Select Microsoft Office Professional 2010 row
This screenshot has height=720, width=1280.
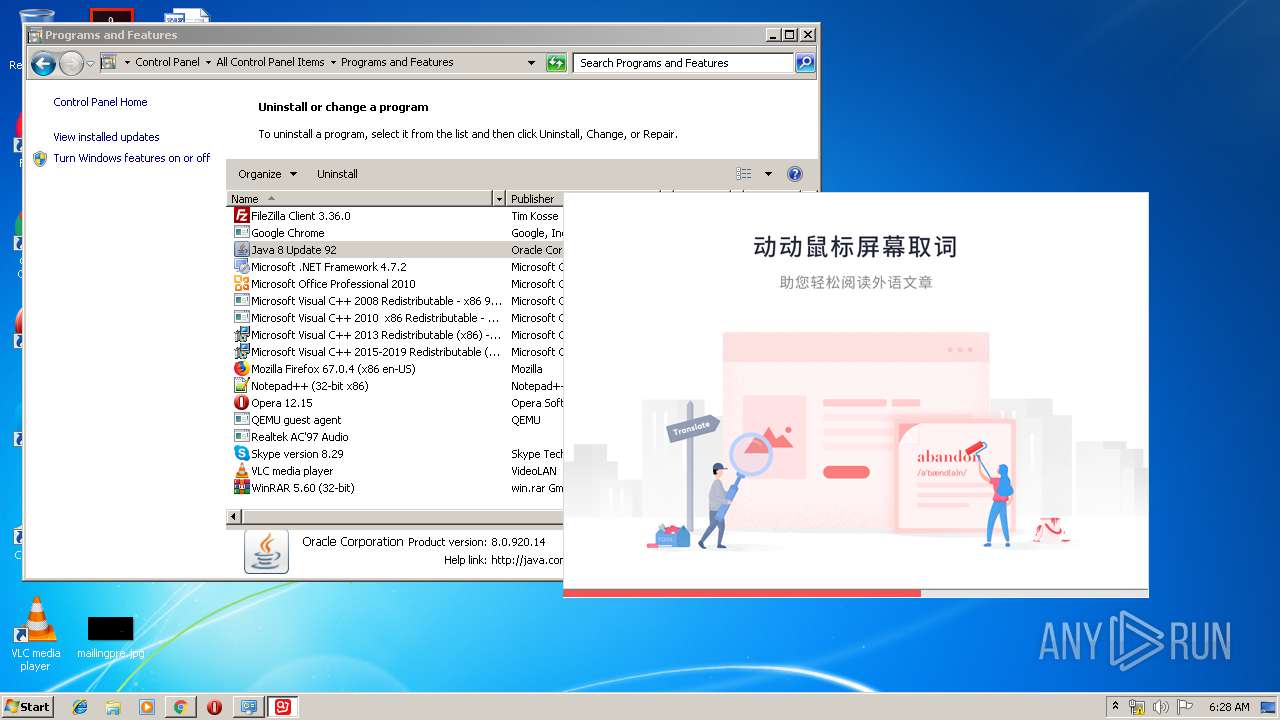click(397, 283)
